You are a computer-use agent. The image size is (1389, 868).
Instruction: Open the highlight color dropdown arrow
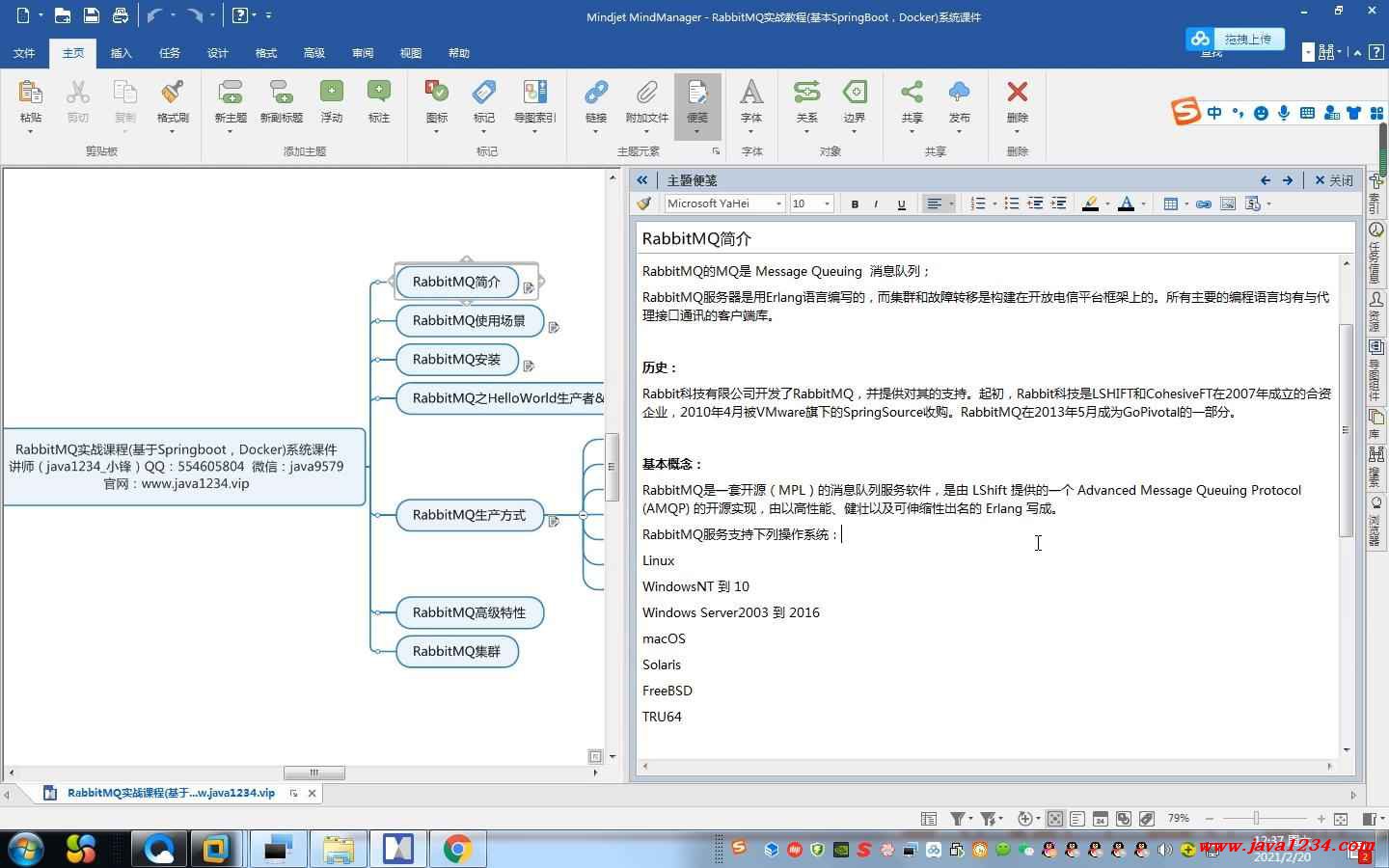pyautogui.click(x=1106, y=203)
